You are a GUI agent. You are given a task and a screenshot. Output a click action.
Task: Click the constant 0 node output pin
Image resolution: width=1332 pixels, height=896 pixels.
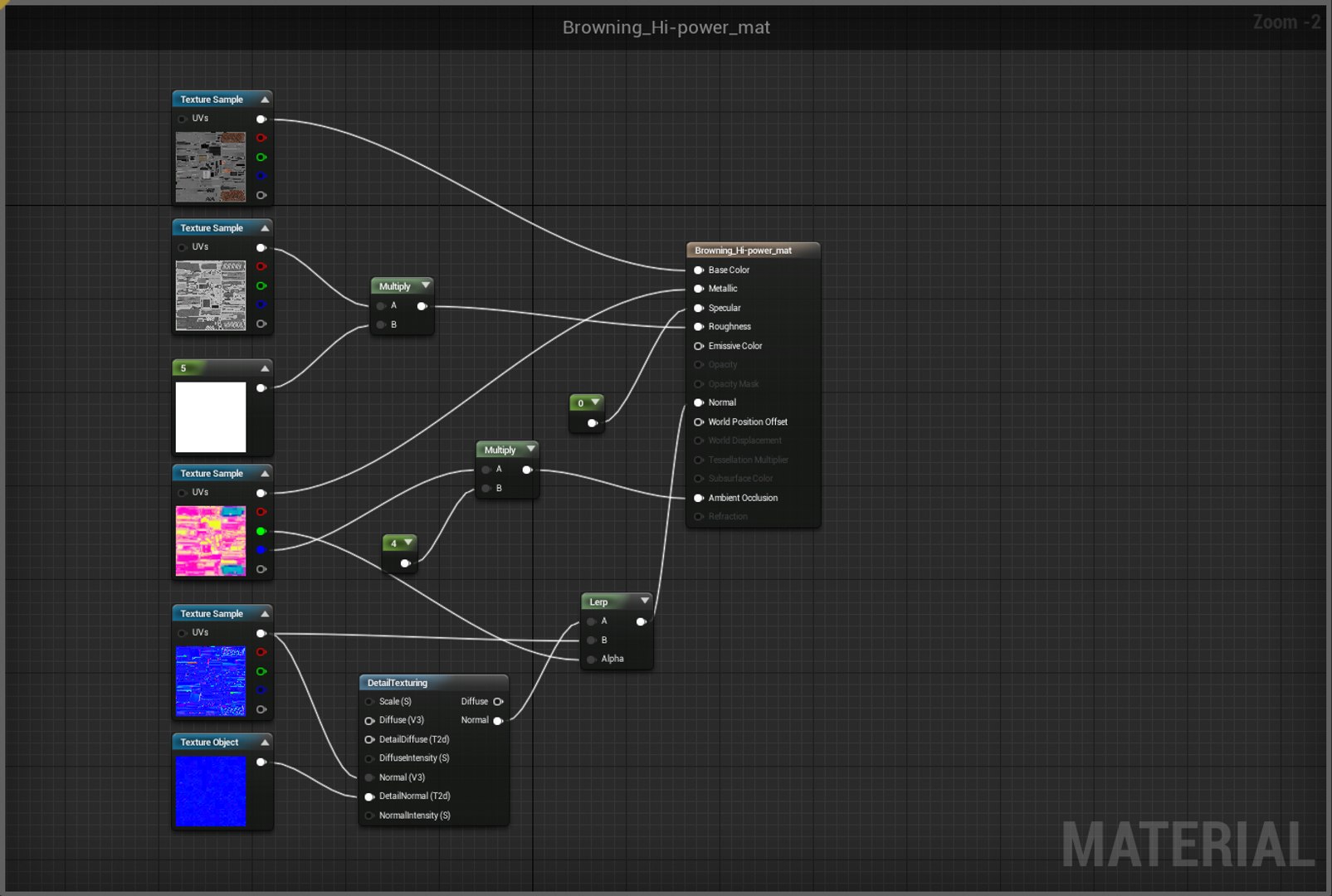coord(593,423)
